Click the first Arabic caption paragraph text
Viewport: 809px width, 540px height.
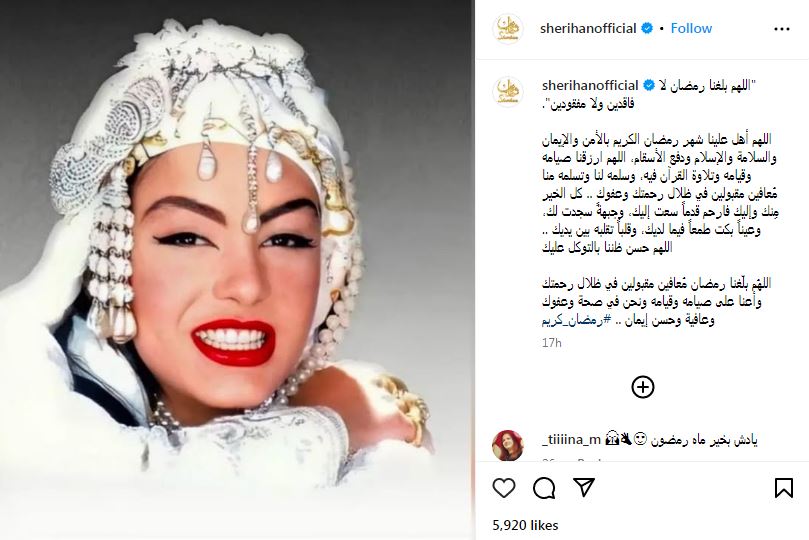pyautogui.click(x=659, y=193)
